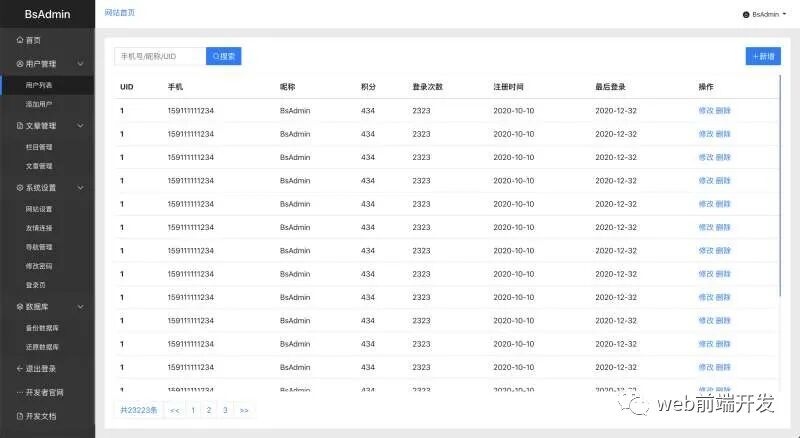Focus the 手机号/昵称/UID search field
800x438 pixels.
point(160,56)
